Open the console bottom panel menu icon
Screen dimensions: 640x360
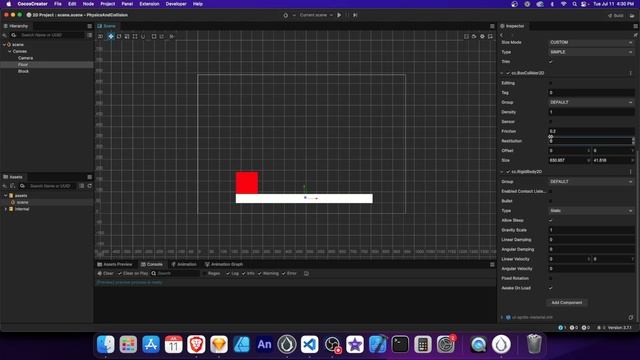pyautogui.click(x=492, y=264)
